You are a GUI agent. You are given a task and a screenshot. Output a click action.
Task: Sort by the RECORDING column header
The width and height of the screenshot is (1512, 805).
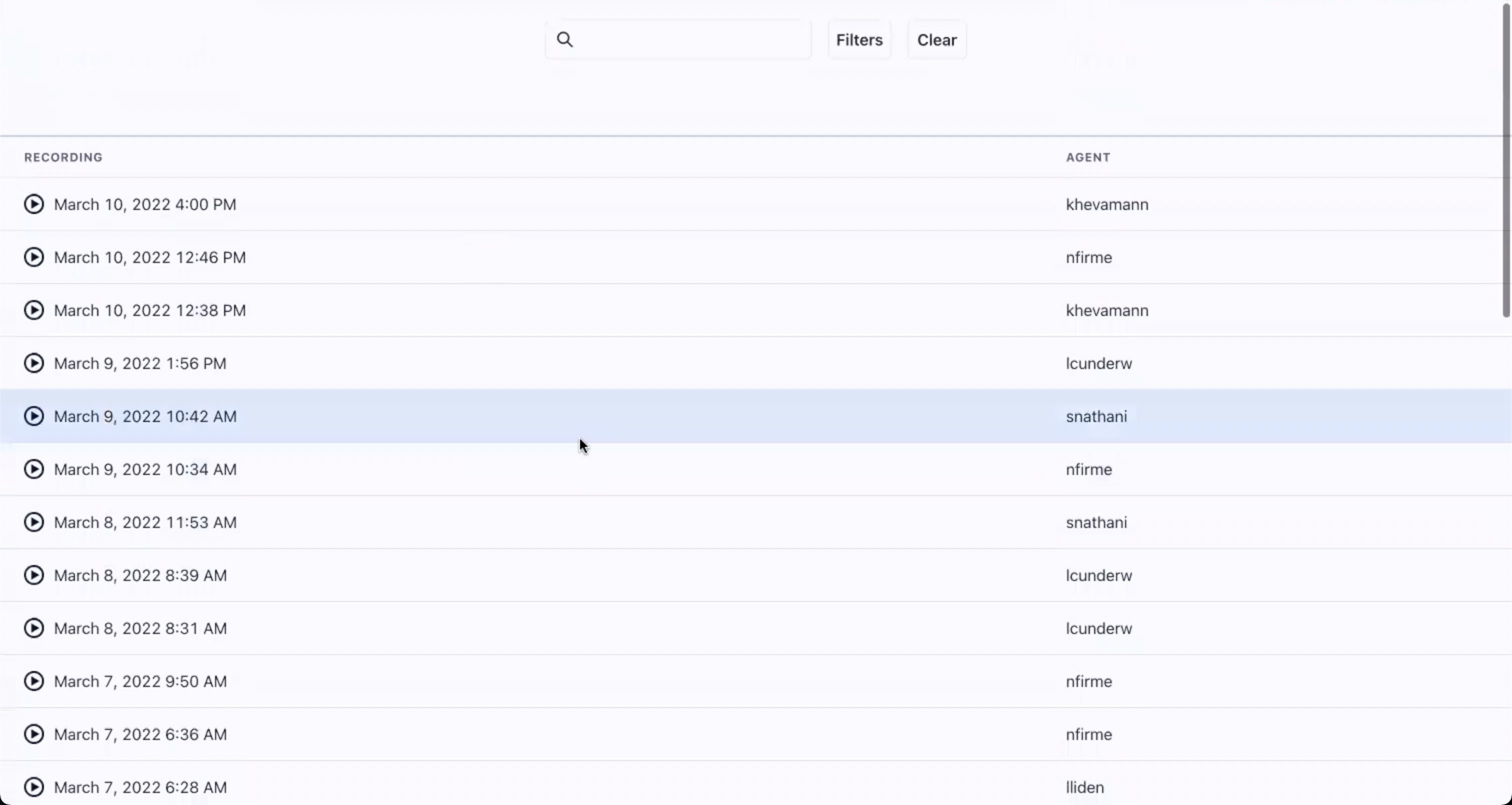point(63,157)
